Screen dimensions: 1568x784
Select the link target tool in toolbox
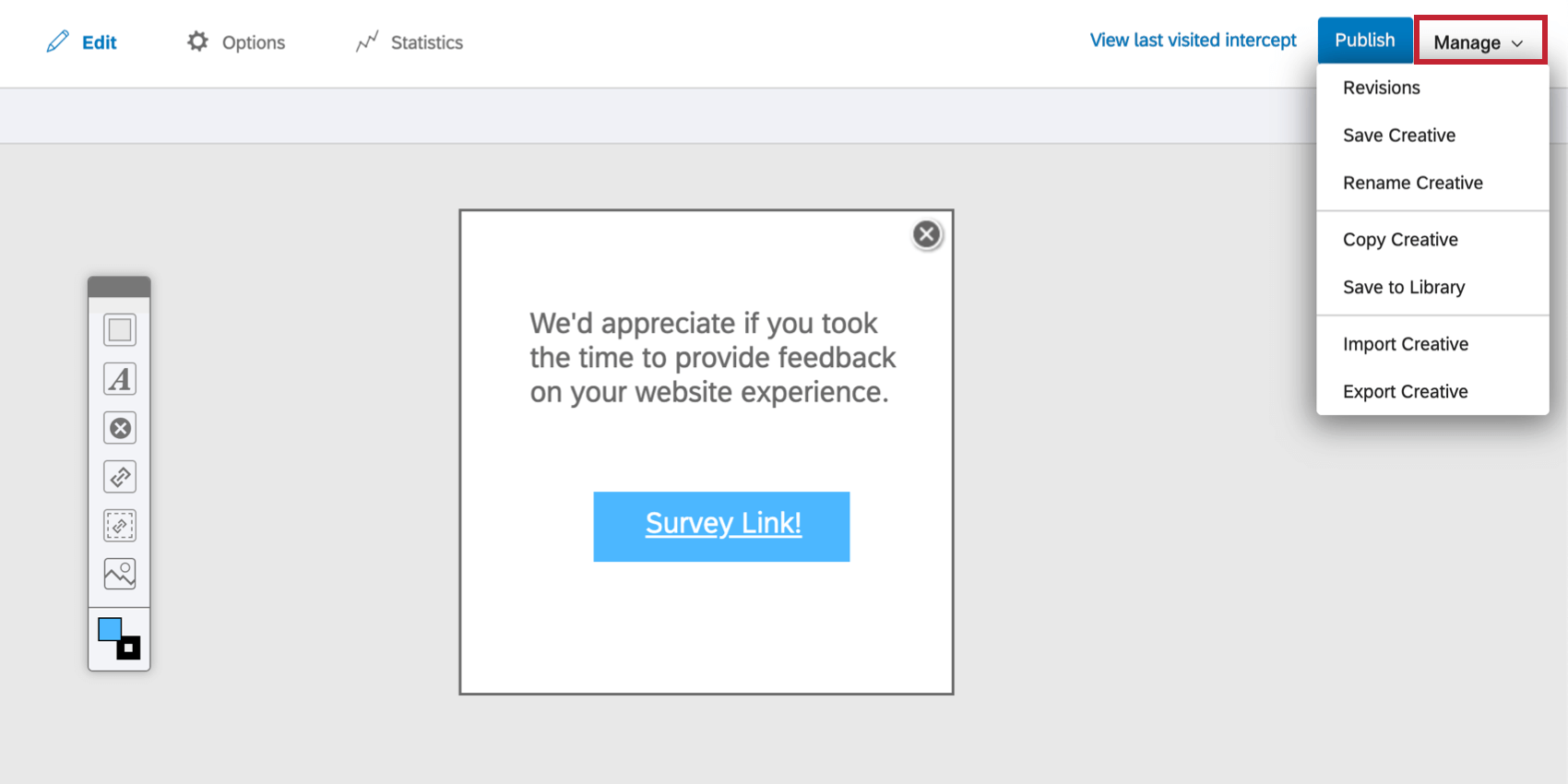pyautogui.click(x=120, y=477)
